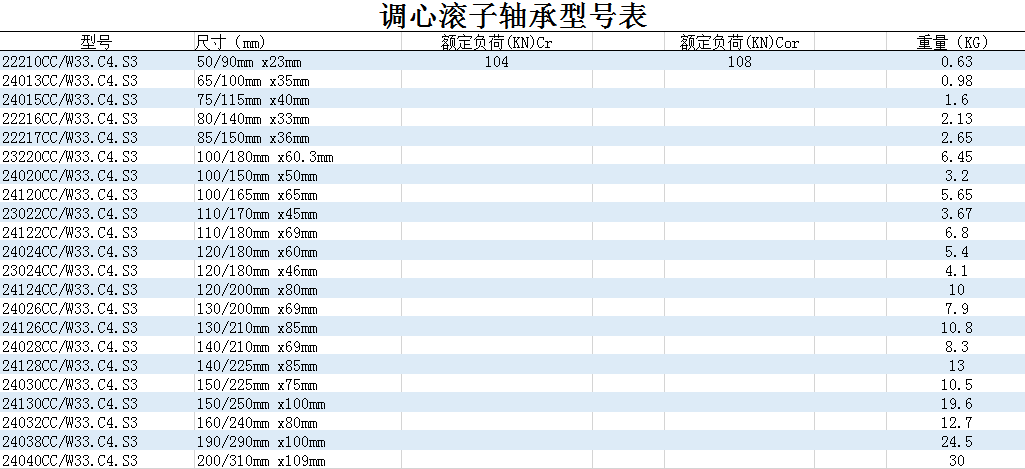Click size cell 130/200mm x69mm
Viewport: 1025px width, 469px height.
(x=257, y=309)
